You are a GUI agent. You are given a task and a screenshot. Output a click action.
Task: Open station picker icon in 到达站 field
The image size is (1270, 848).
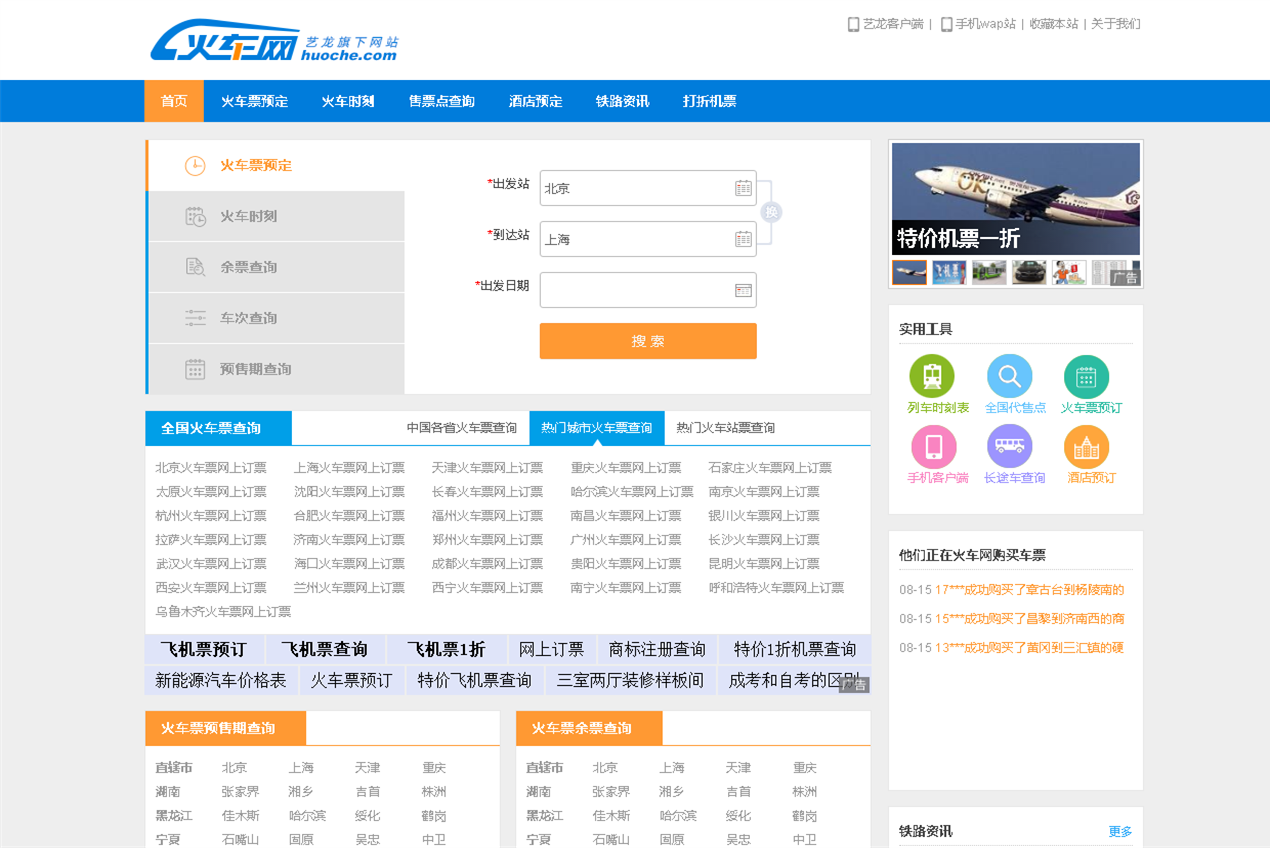tap(743, 239)
